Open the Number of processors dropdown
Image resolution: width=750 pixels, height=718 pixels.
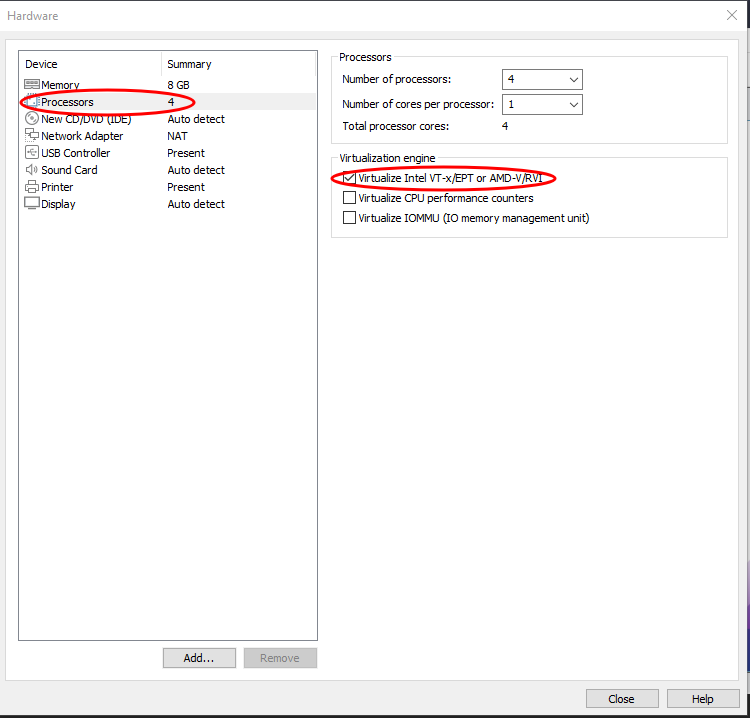pos(542,79)
